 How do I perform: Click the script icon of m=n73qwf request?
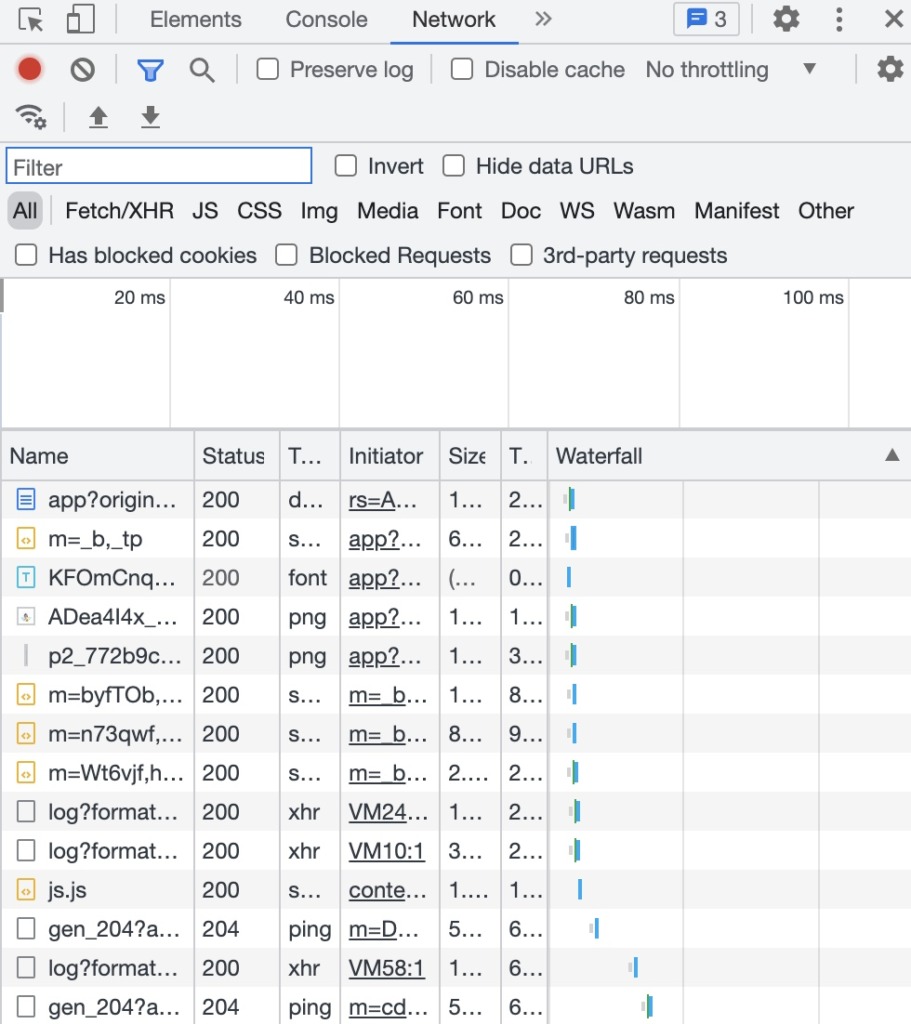[25, 733]
